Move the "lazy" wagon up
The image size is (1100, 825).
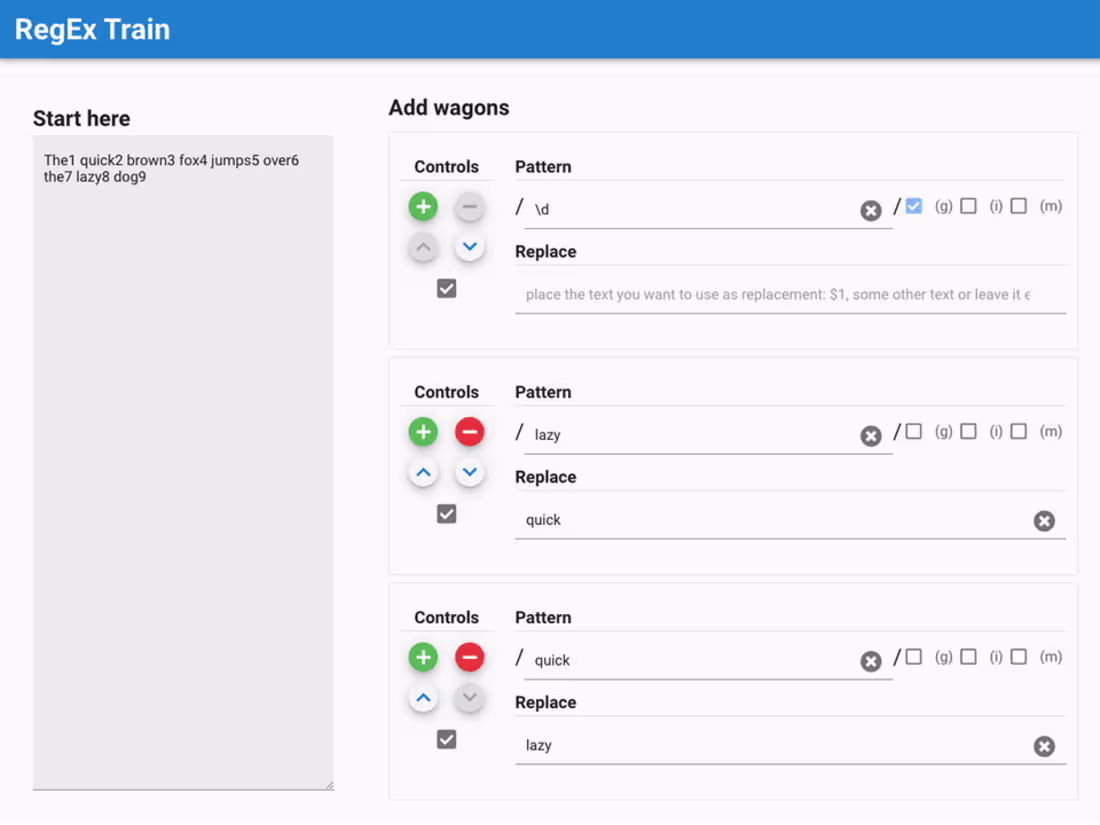pyautogui.click(x=423, y=471)
